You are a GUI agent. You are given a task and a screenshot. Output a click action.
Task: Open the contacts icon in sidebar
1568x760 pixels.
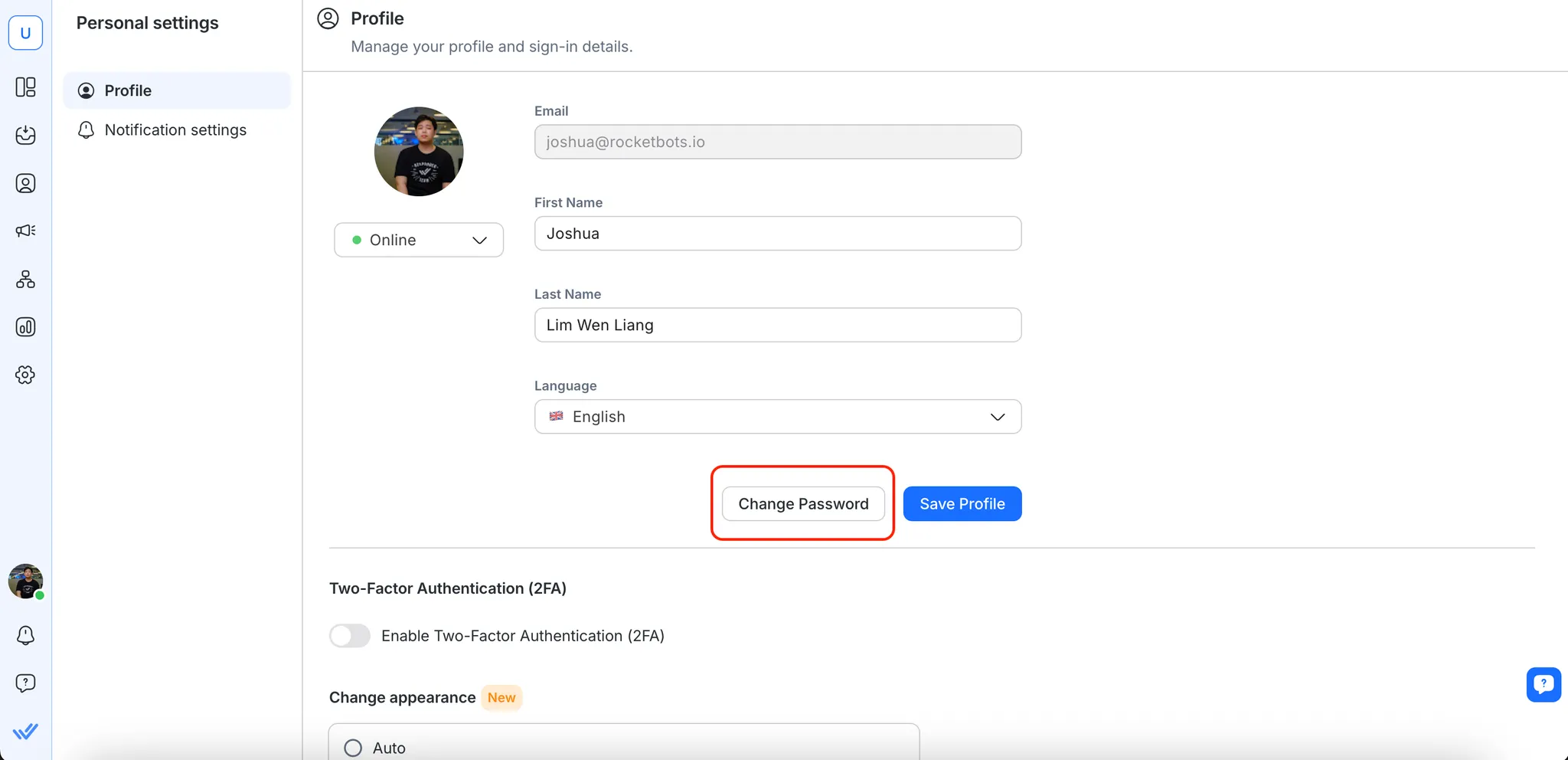click(25, 184)
